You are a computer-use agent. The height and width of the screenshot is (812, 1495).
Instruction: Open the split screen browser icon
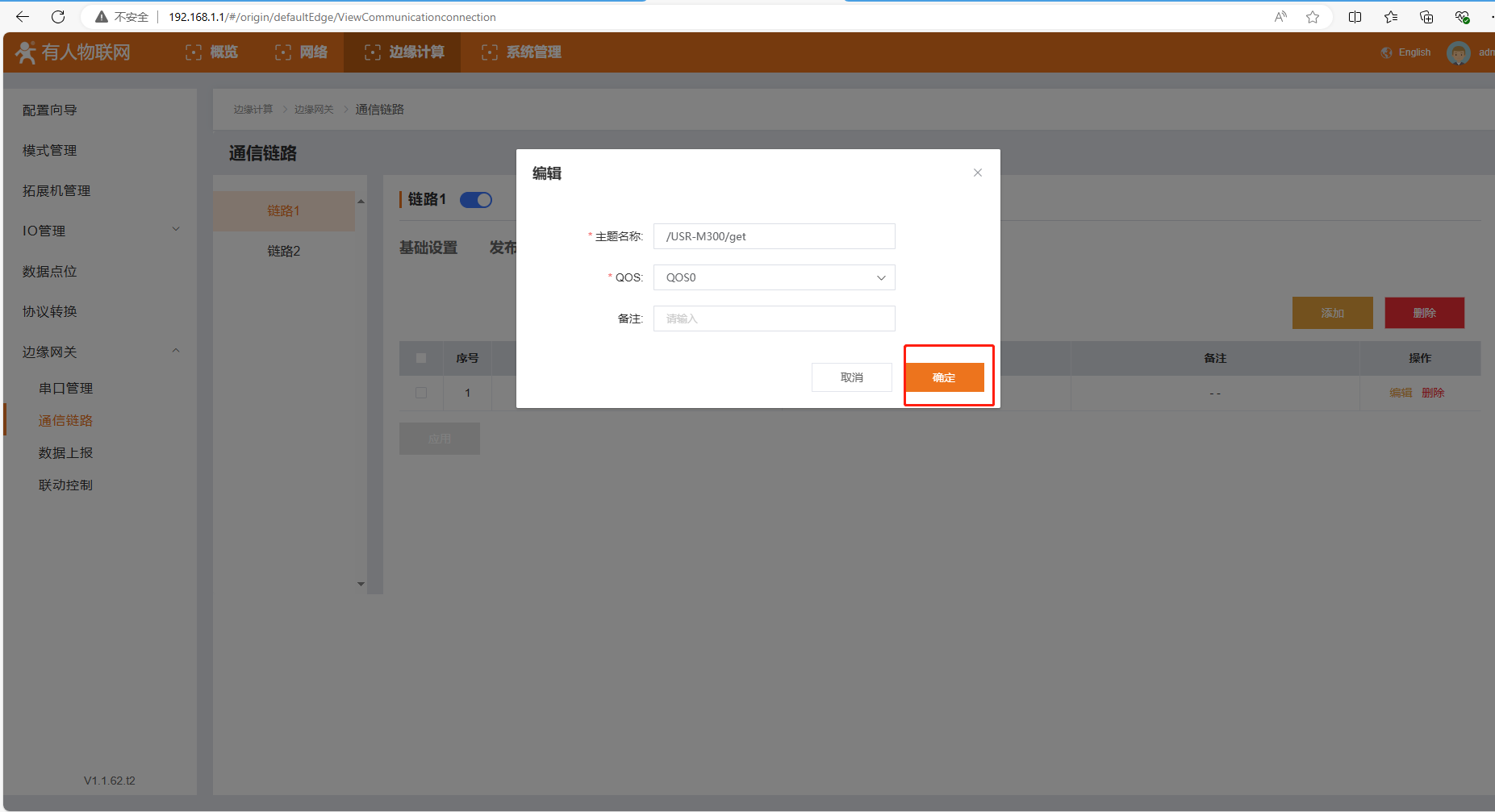tap(1355, 17)
